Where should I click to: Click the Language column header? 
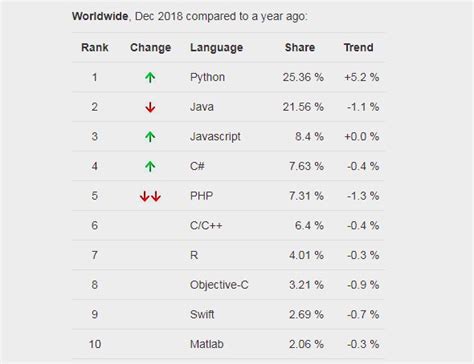pyautogui.click(x=216, y=48)
